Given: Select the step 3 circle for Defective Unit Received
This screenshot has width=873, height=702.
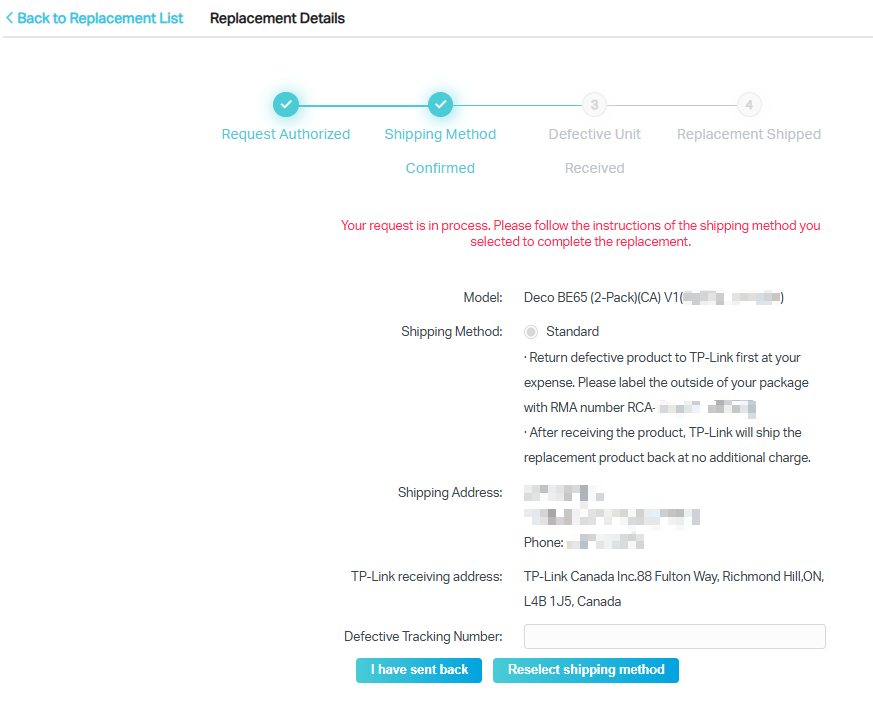Looking at the screenshot, I should coord(594,104).
